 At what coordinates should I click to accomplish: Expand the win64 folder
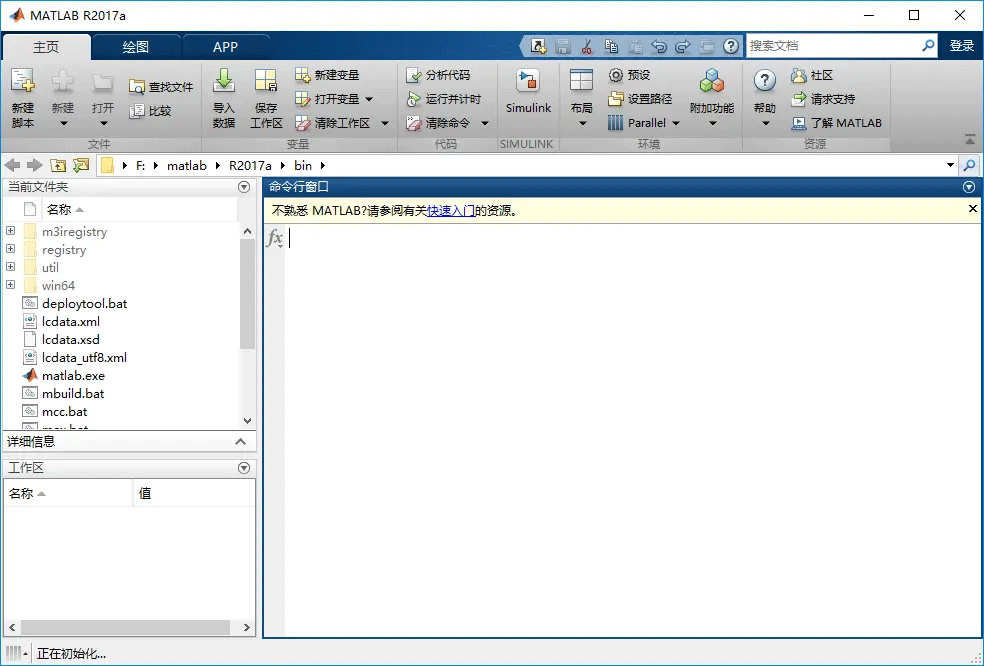pos(11,285)
